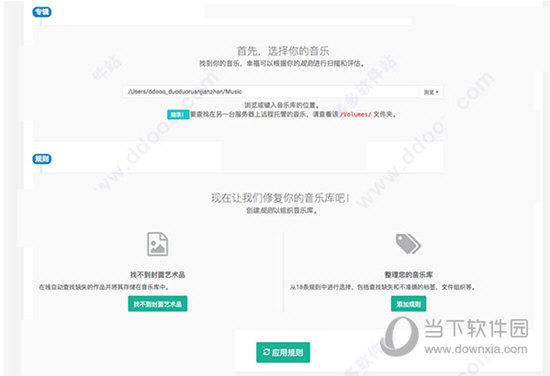
Task: Open the 浏览 browse dropdown
Action: point(431,92)
